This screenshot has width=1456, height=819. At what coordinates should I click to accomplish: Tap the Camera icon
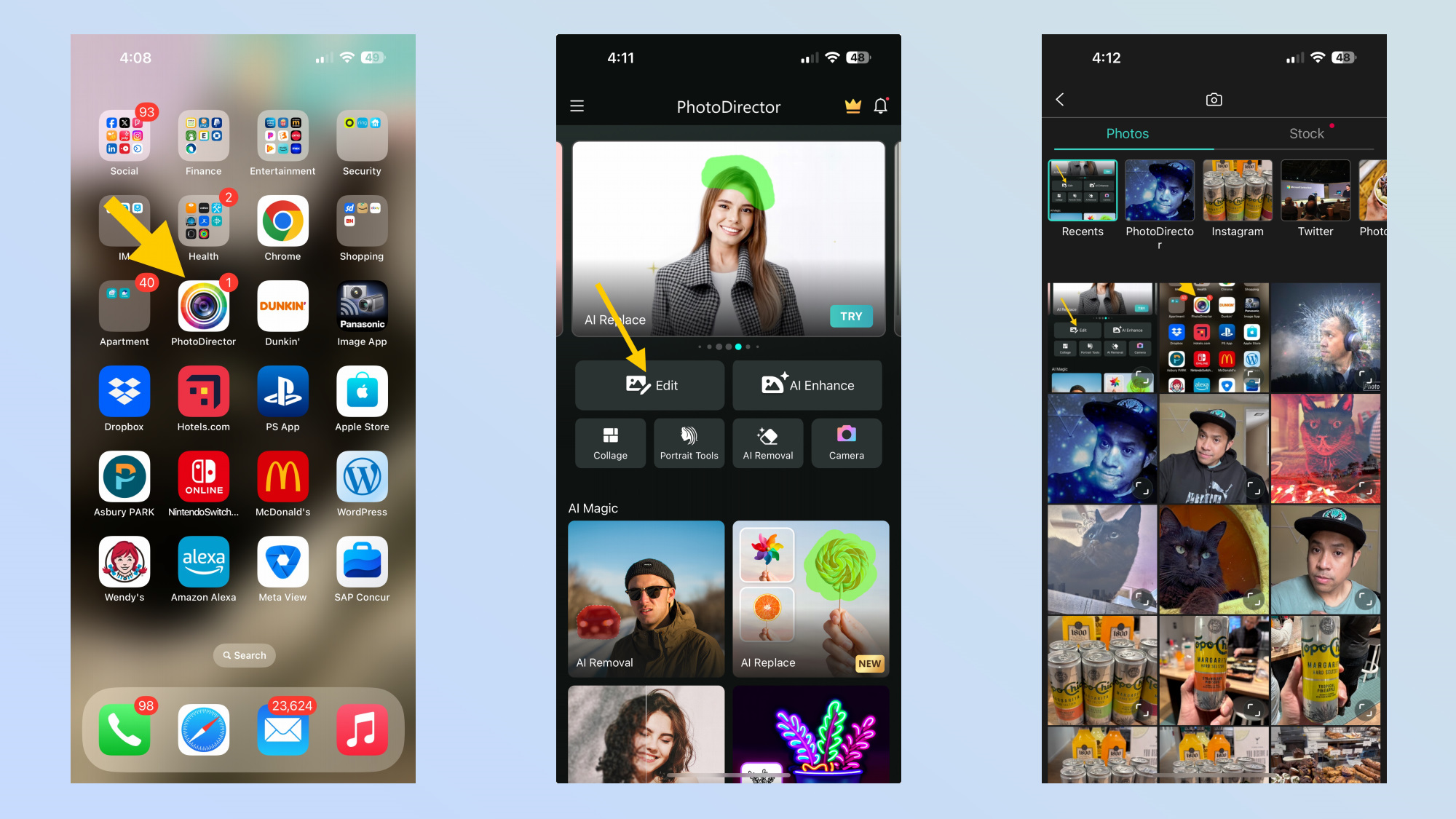pyautogui.click(x=845, y=442)
